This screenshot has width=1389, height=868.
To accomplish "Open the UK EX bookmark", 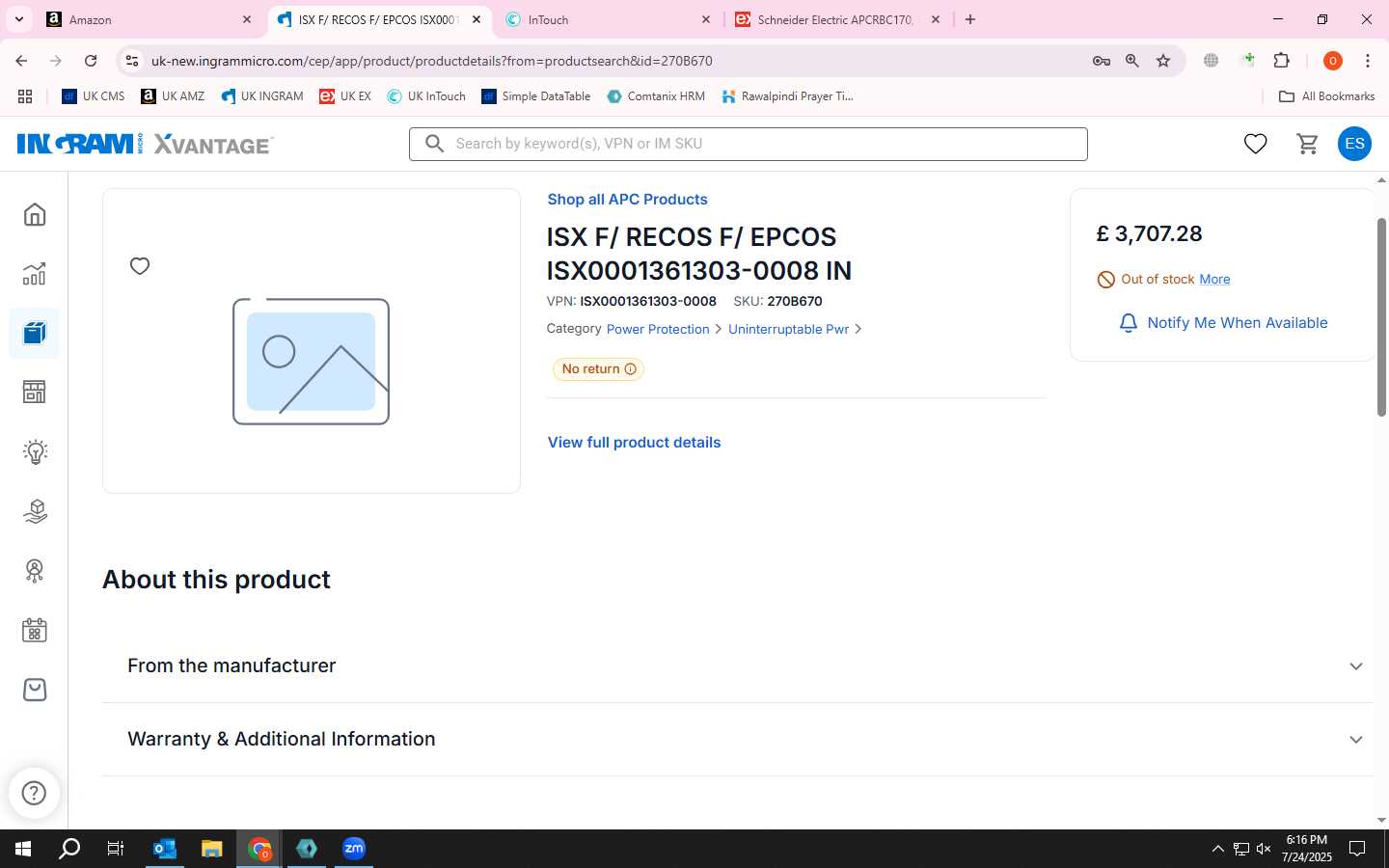I will tap(345, 96).
